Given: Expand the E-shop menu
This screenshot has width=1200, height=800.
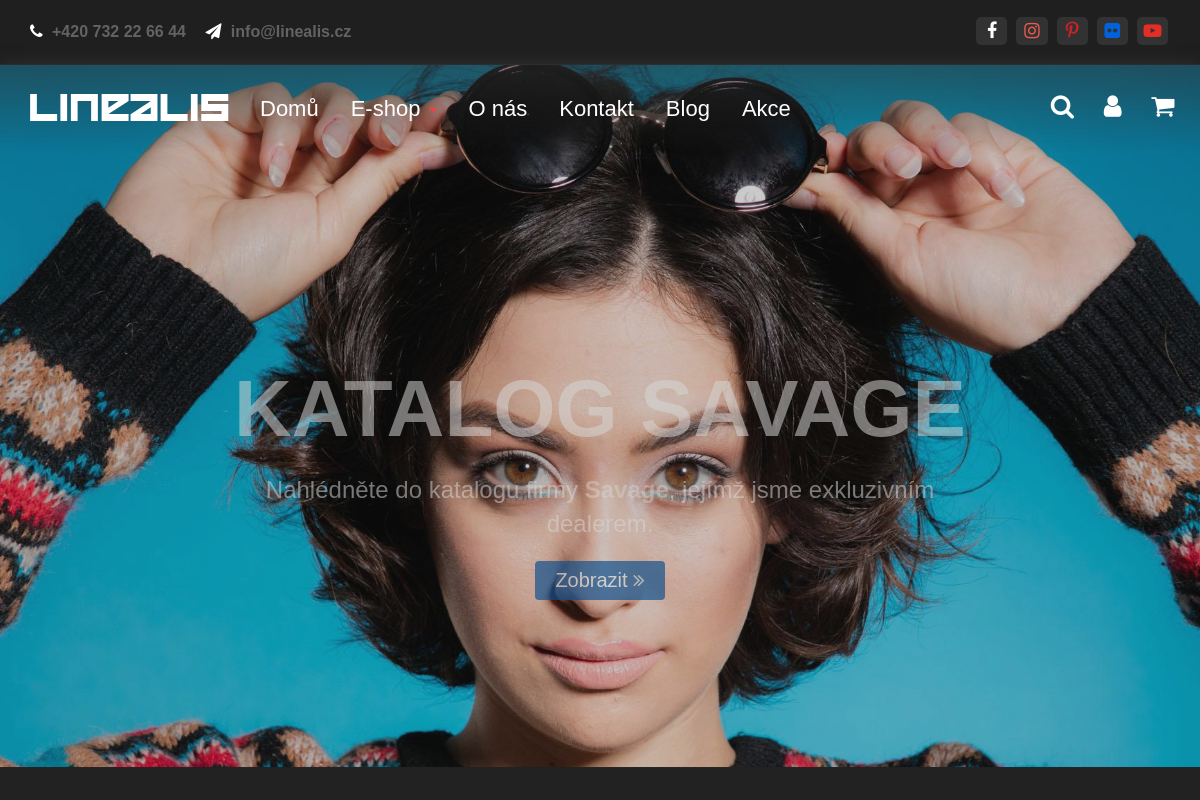Looking at the screenshot, I should (x=394, y=108).
